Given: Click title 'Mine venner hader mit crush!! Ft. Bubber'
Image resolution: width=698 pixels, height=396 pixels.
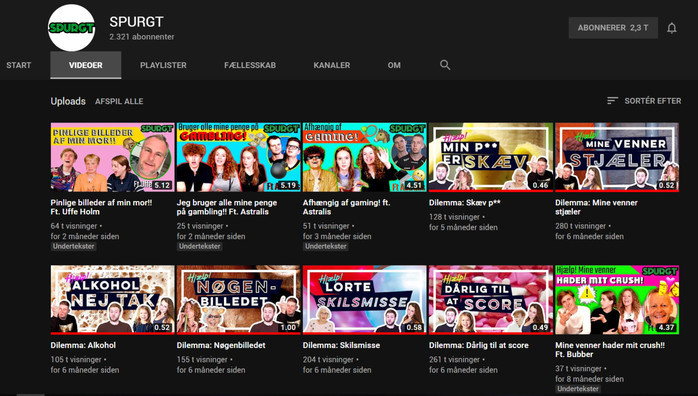Looking at the screenshot, I should (610, 349).
